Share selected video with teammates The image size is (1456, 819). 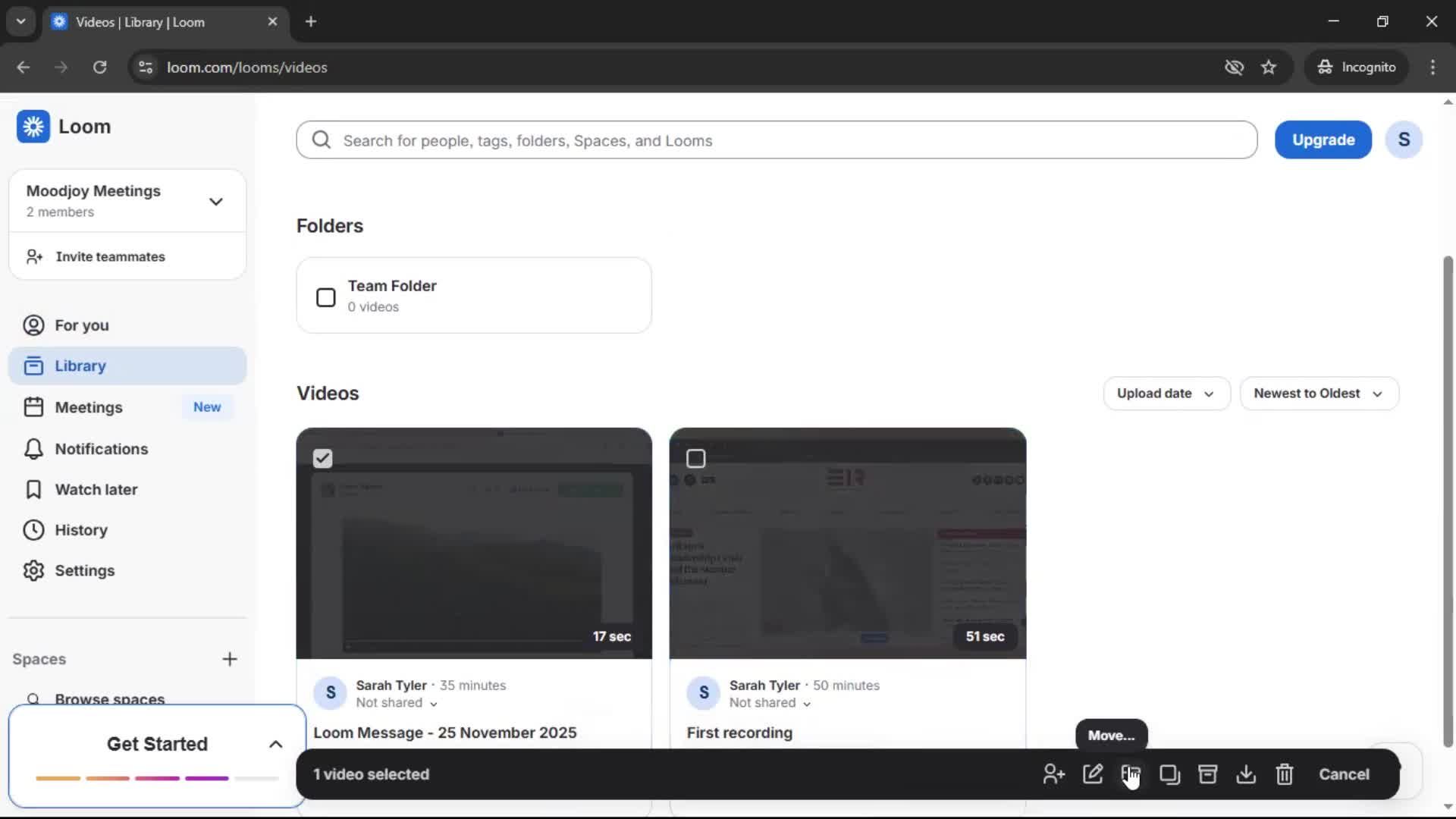click(1053, 774)
